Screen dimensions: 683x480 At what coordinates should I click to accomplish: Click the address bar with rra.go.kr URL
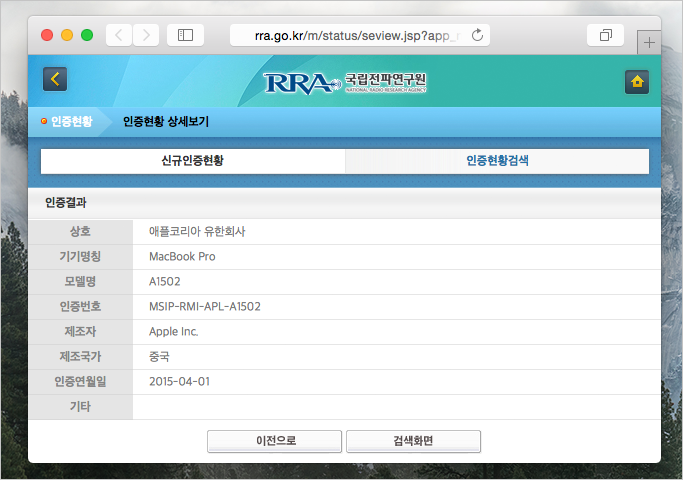click(x=360, y=35)
